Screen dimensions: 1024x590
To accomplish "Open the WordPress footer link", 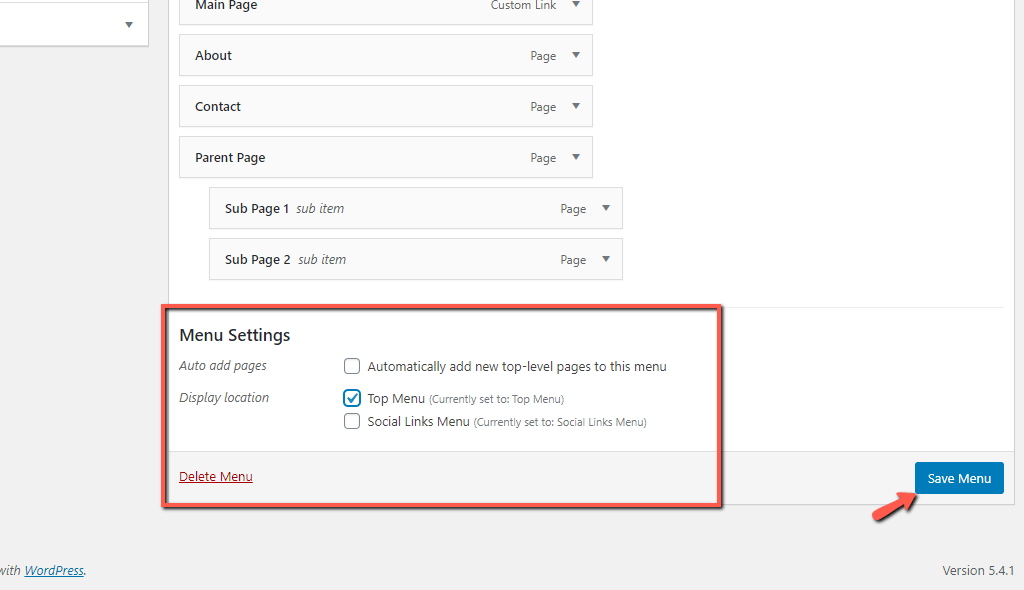I will point(54,570).
